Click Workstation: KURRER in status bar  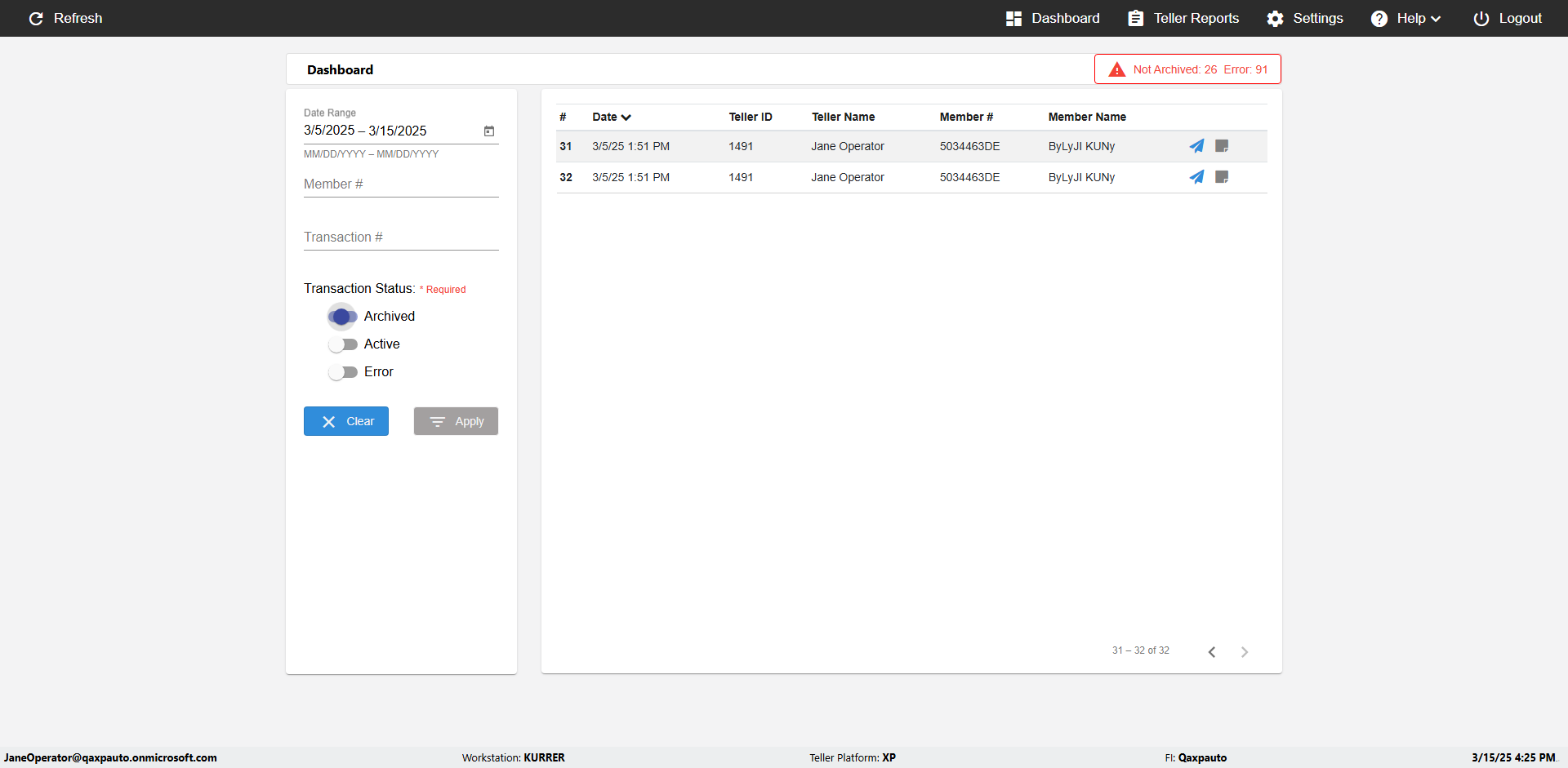click(514, 757)
